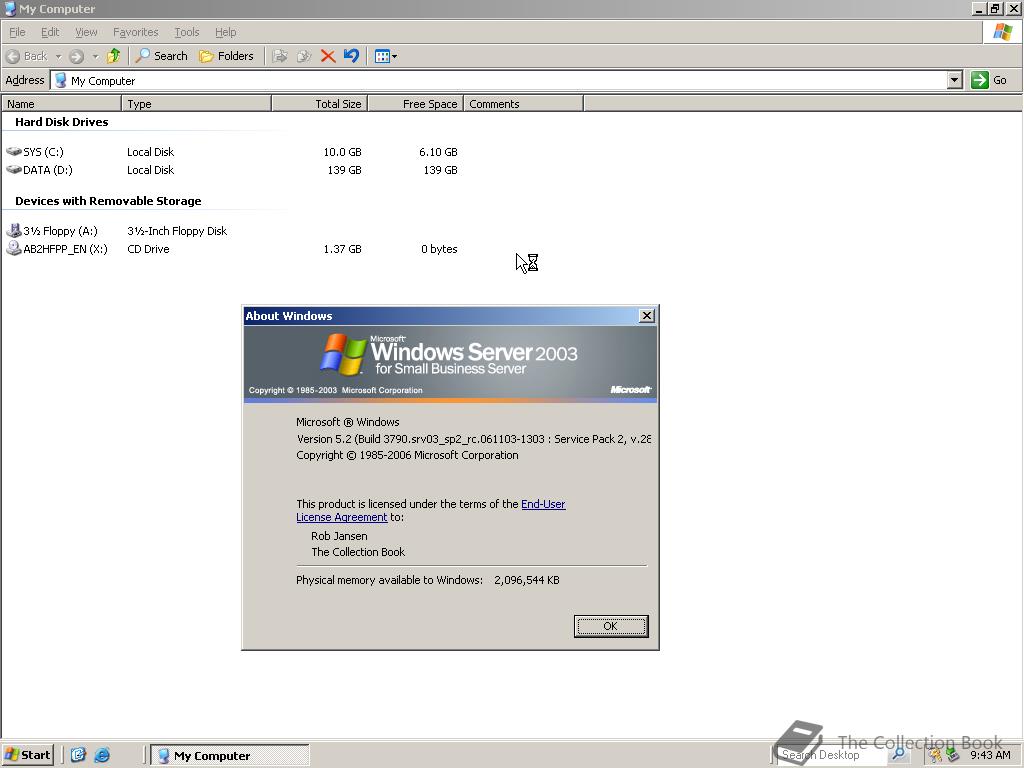Image resolution: width=1024 pixels, height=768 pixels.
Task: Click the Show Desktop quick launch icon
Action: (x=78, y=755)
